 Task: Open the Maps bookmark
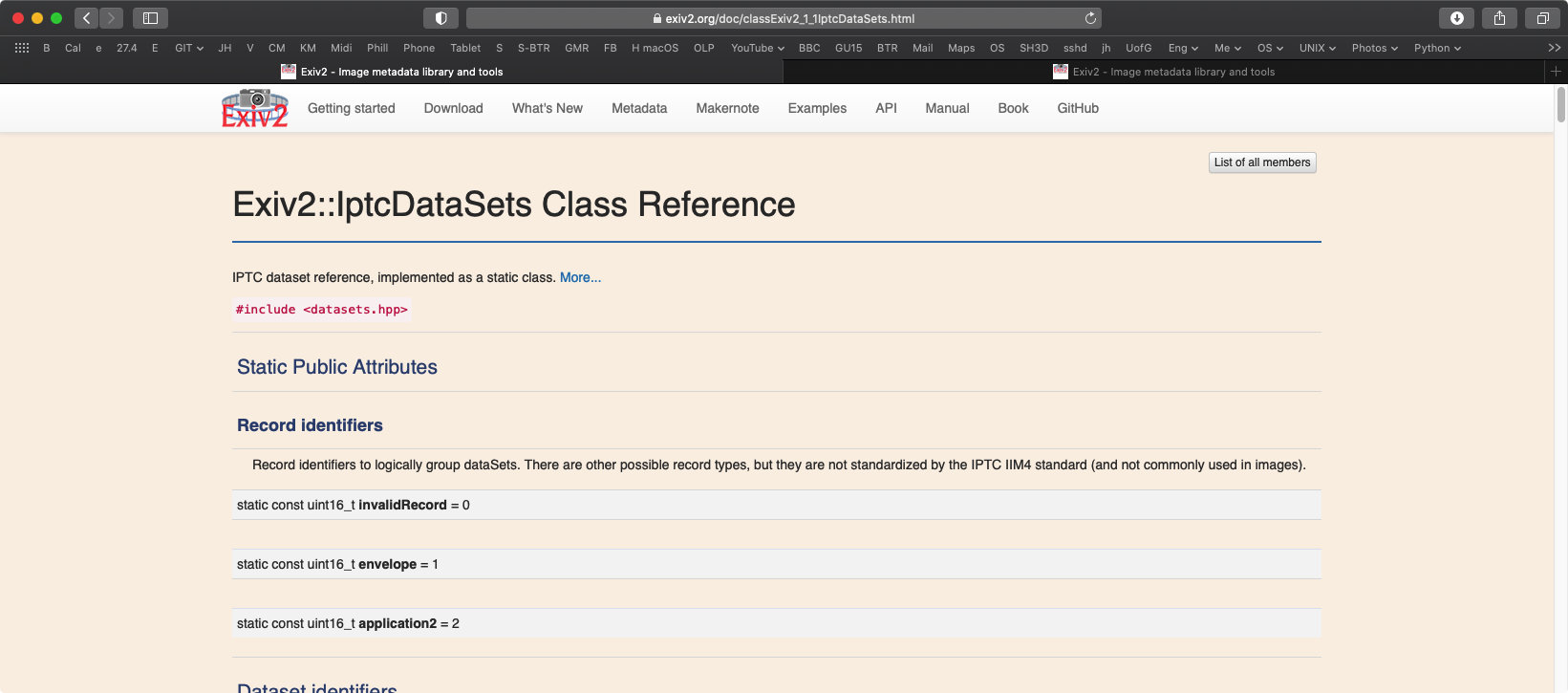point(961,48)
